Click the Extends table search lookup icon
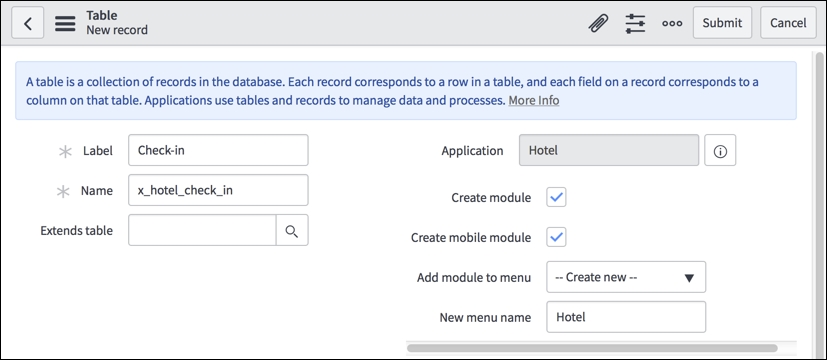 292,230
